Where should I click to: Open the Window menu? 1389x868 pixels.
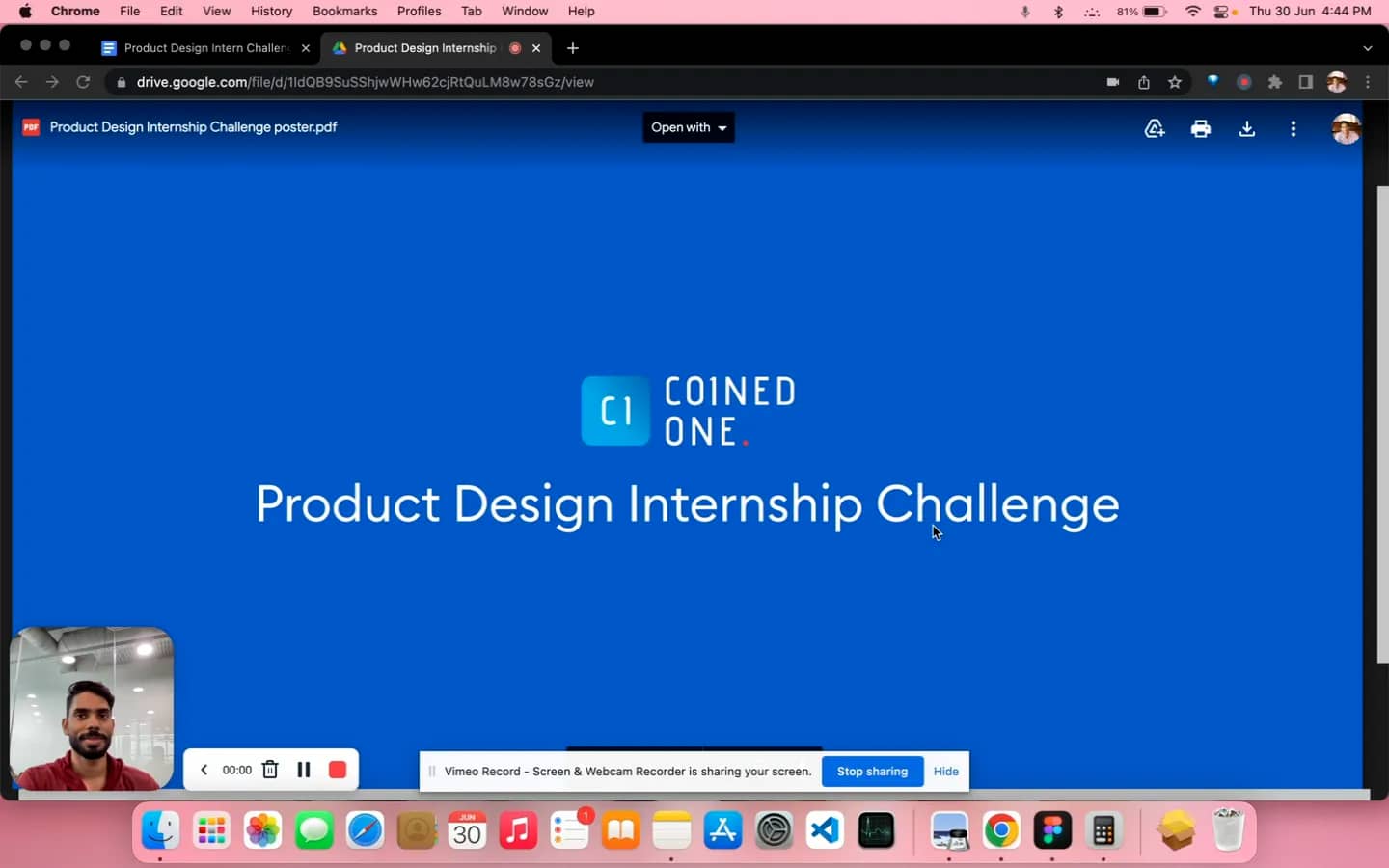525,11
